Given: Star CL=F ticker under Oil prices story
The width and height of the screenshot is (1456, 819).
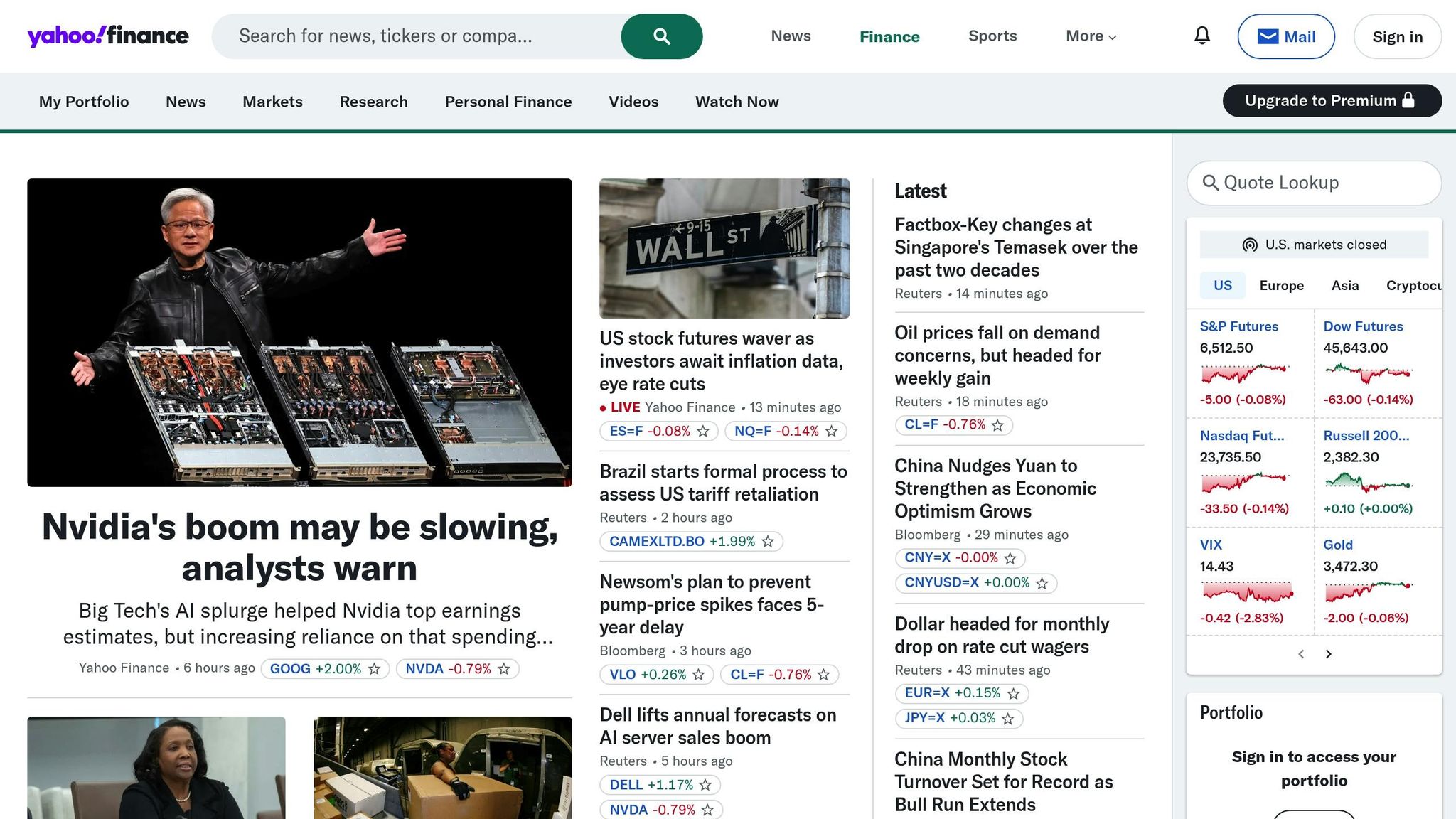Looking at the screenshot, I should [997, 425].
